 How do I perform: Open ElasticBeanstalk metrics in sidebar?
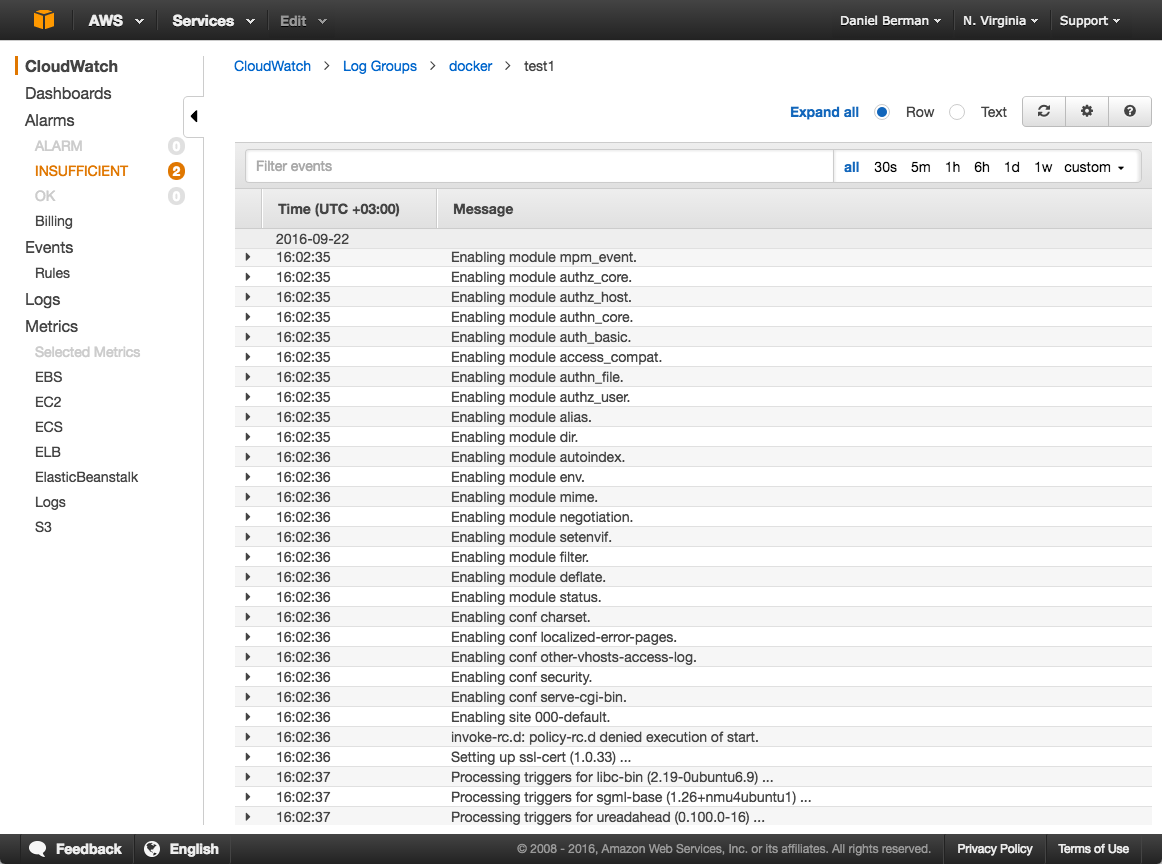click(86, 477)
